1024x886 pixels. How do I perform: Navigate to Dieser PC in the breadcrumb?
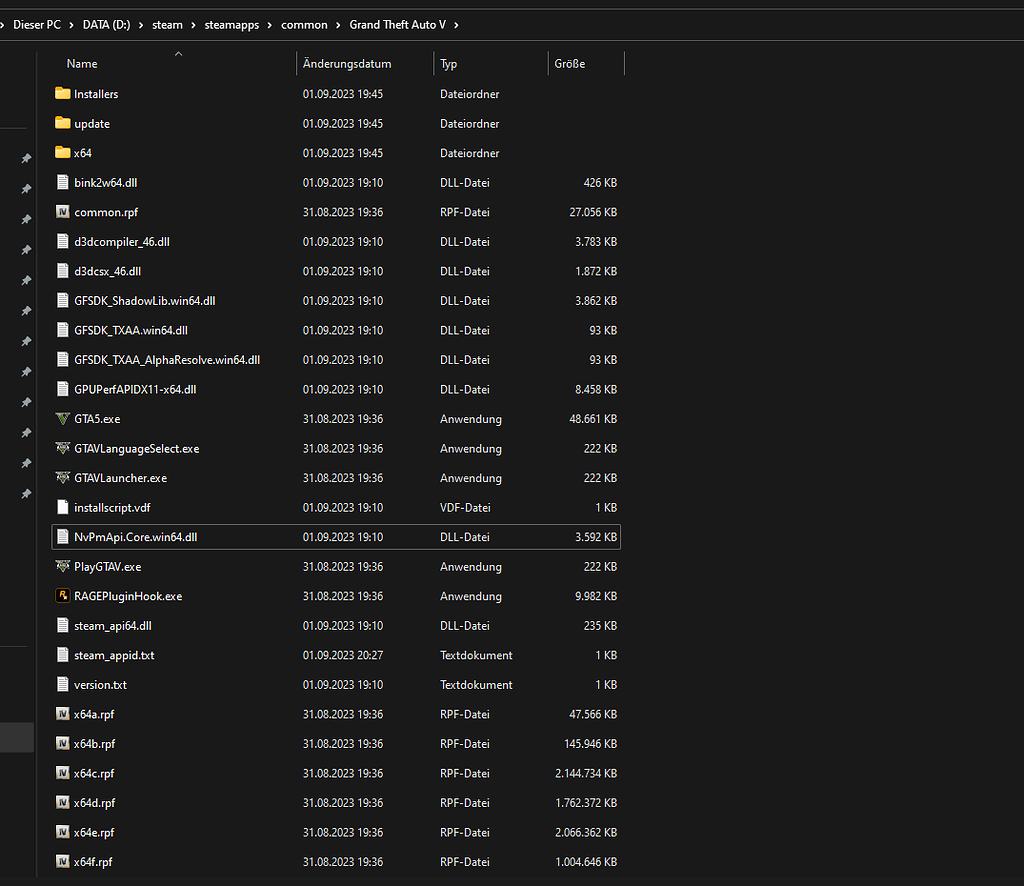39,24
